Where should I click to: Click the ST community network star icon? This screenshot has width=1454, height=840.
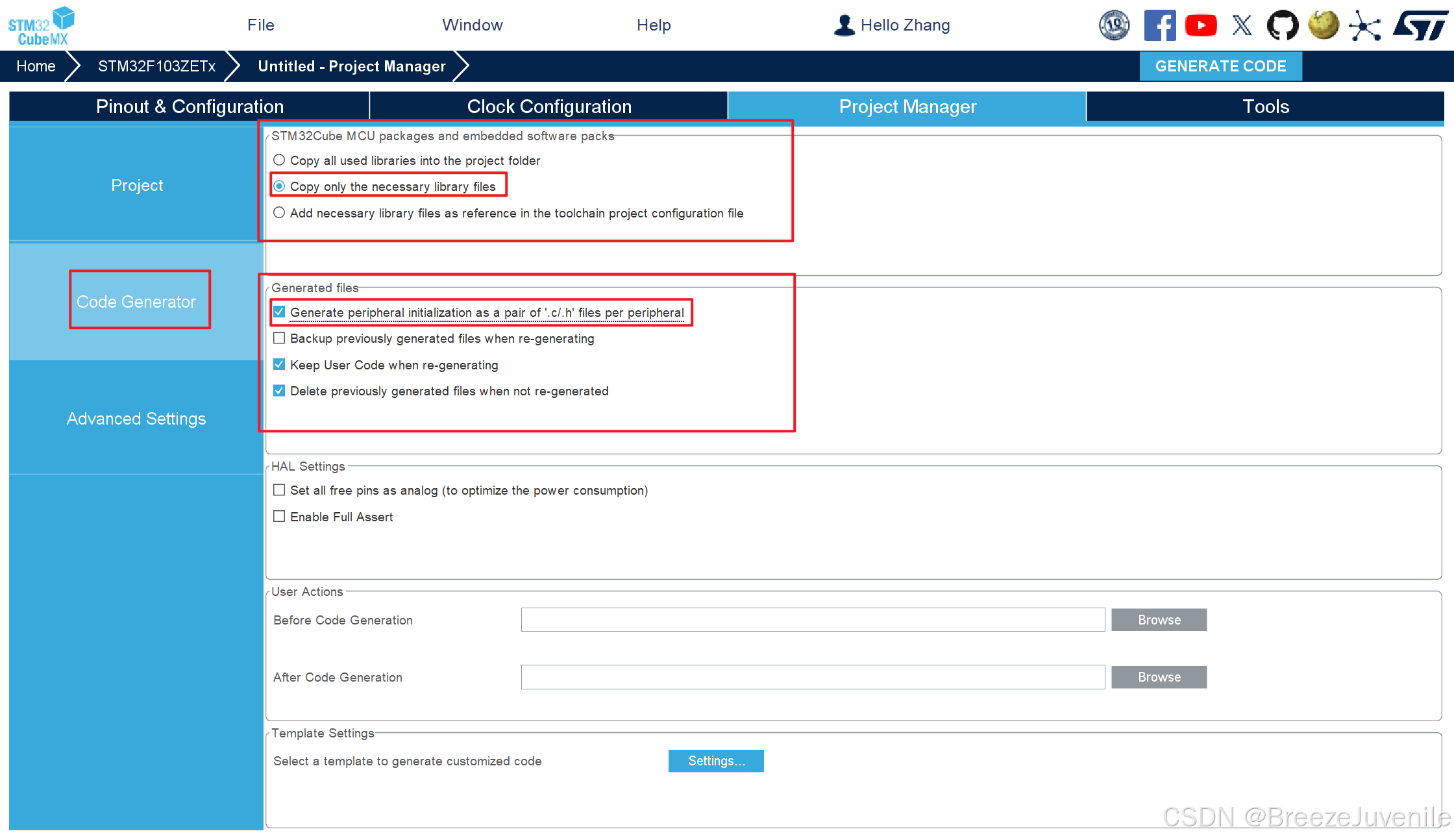1364,26
